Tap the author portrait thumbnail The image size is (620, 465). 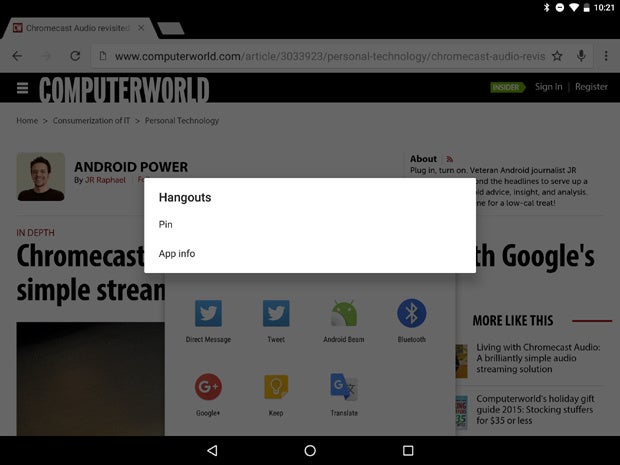click(41, 177)
